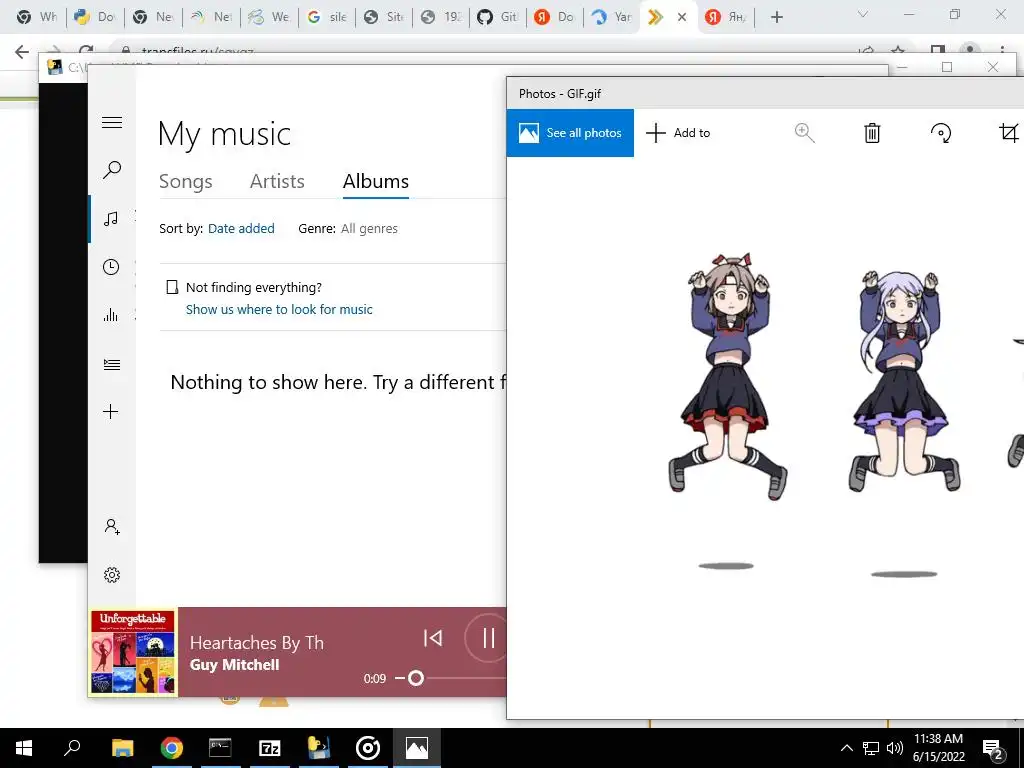Open Now playing equalizer bars icon
Screen dimensions: 1024x768
pos(111,315)
